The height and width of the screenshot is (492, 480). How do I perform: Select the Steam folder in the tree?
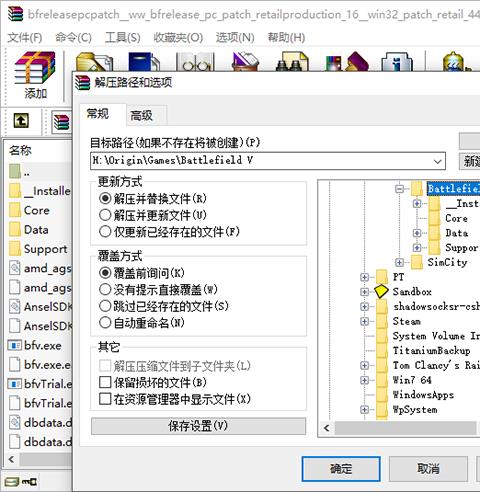point(406,321)
